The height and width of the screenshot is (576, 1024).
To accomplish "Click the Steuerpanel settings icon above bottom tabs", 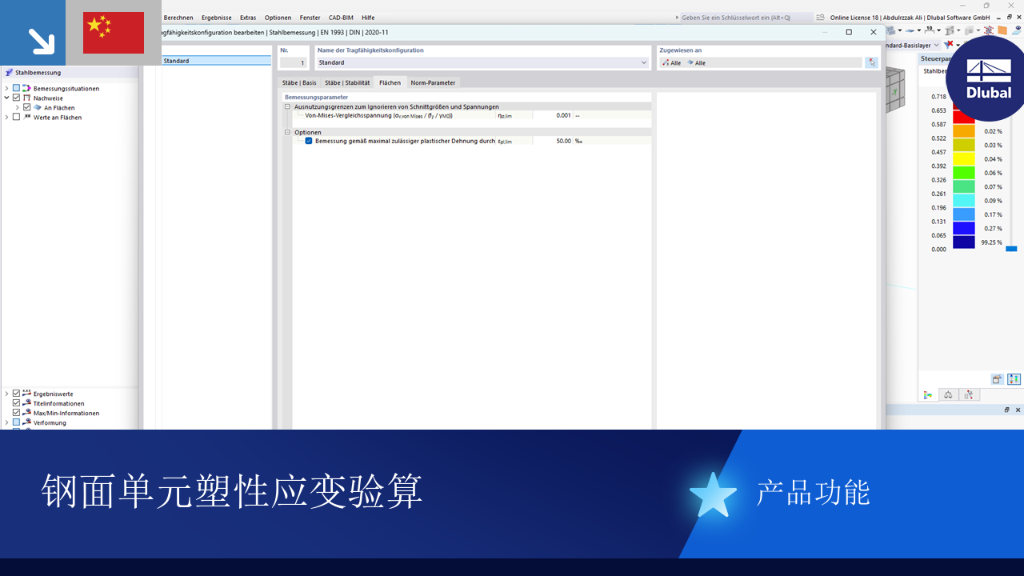I will click(x=997, y=379).
